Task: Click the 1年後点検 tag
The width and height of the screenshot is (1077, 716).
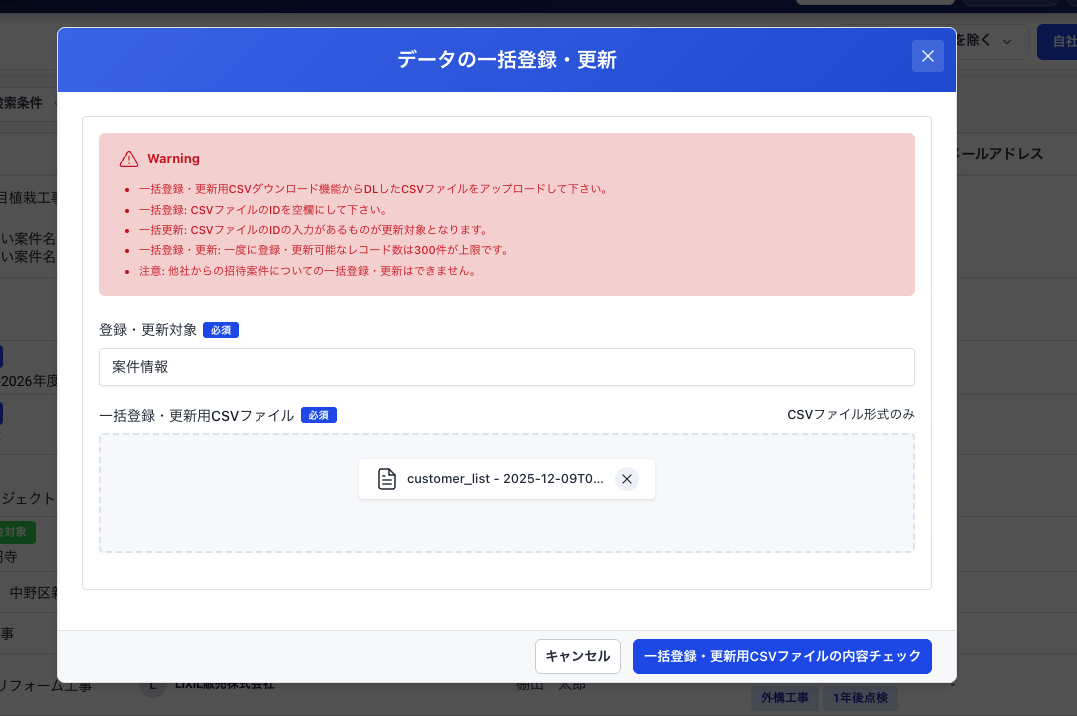Action: tap(860, 697)
